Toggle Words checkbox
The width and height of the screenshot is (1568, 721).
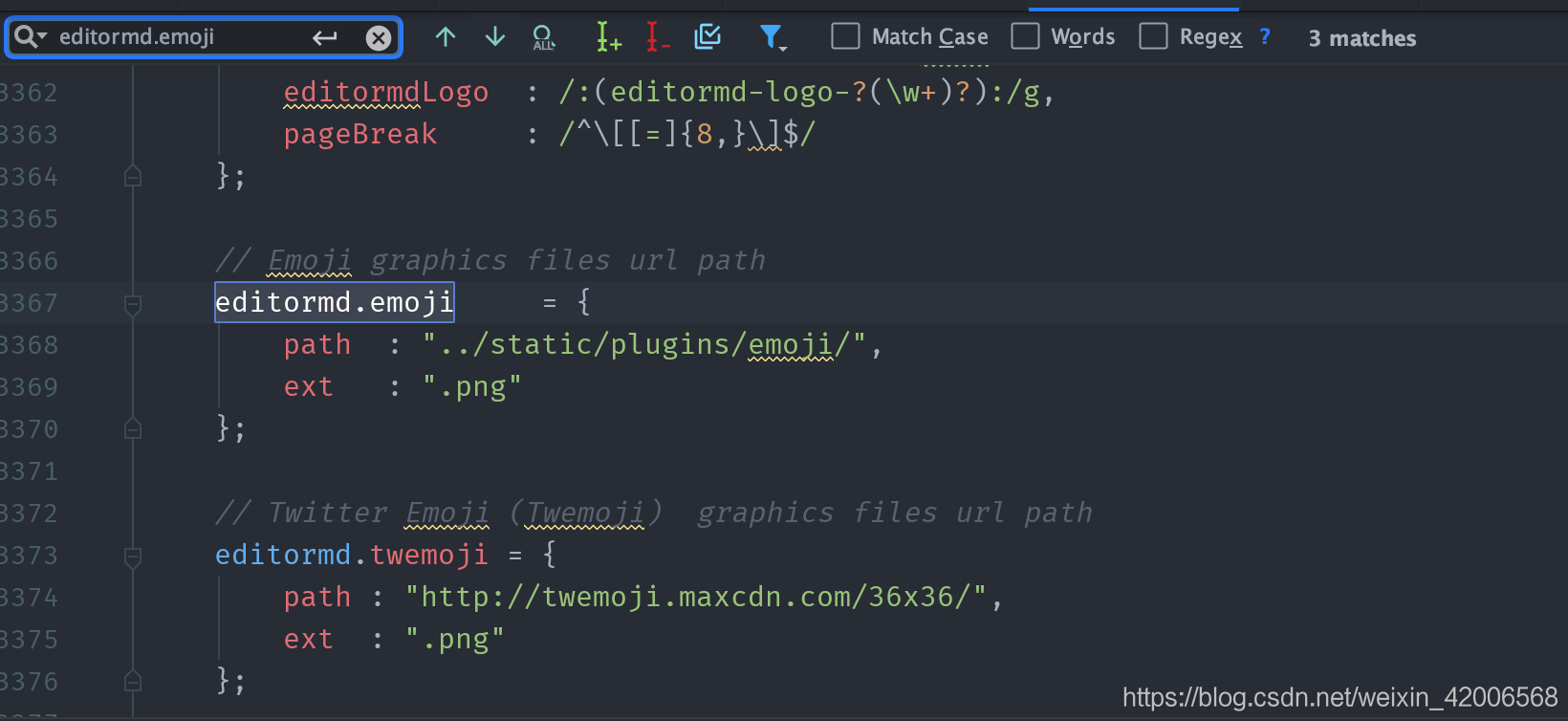click(1025, 36)
